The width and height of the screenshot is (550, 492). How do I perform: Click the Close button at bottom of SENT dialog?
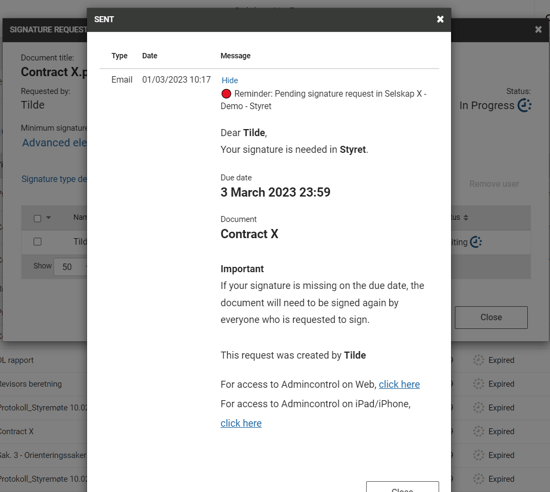402,487
